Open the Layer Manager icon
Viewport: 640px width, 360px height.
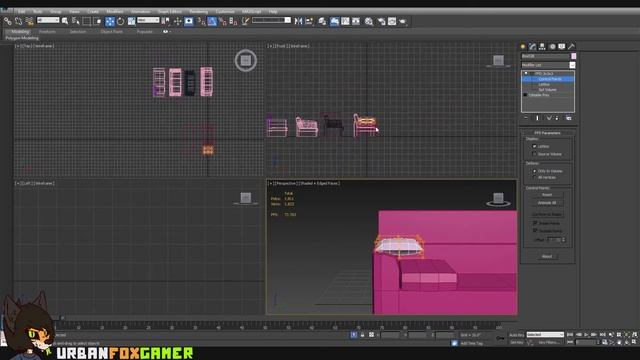pyautogui.click(x=322, y=21)
